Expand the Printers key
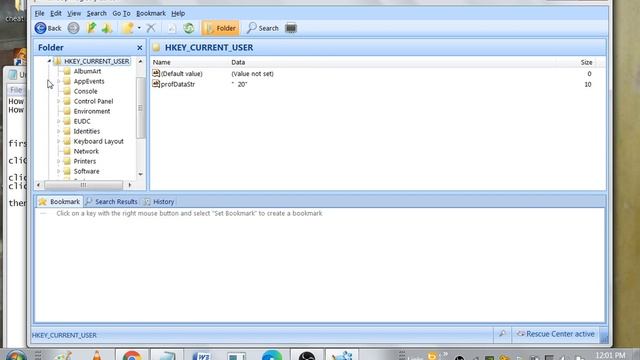640x360 pixels. coord(58,161)
